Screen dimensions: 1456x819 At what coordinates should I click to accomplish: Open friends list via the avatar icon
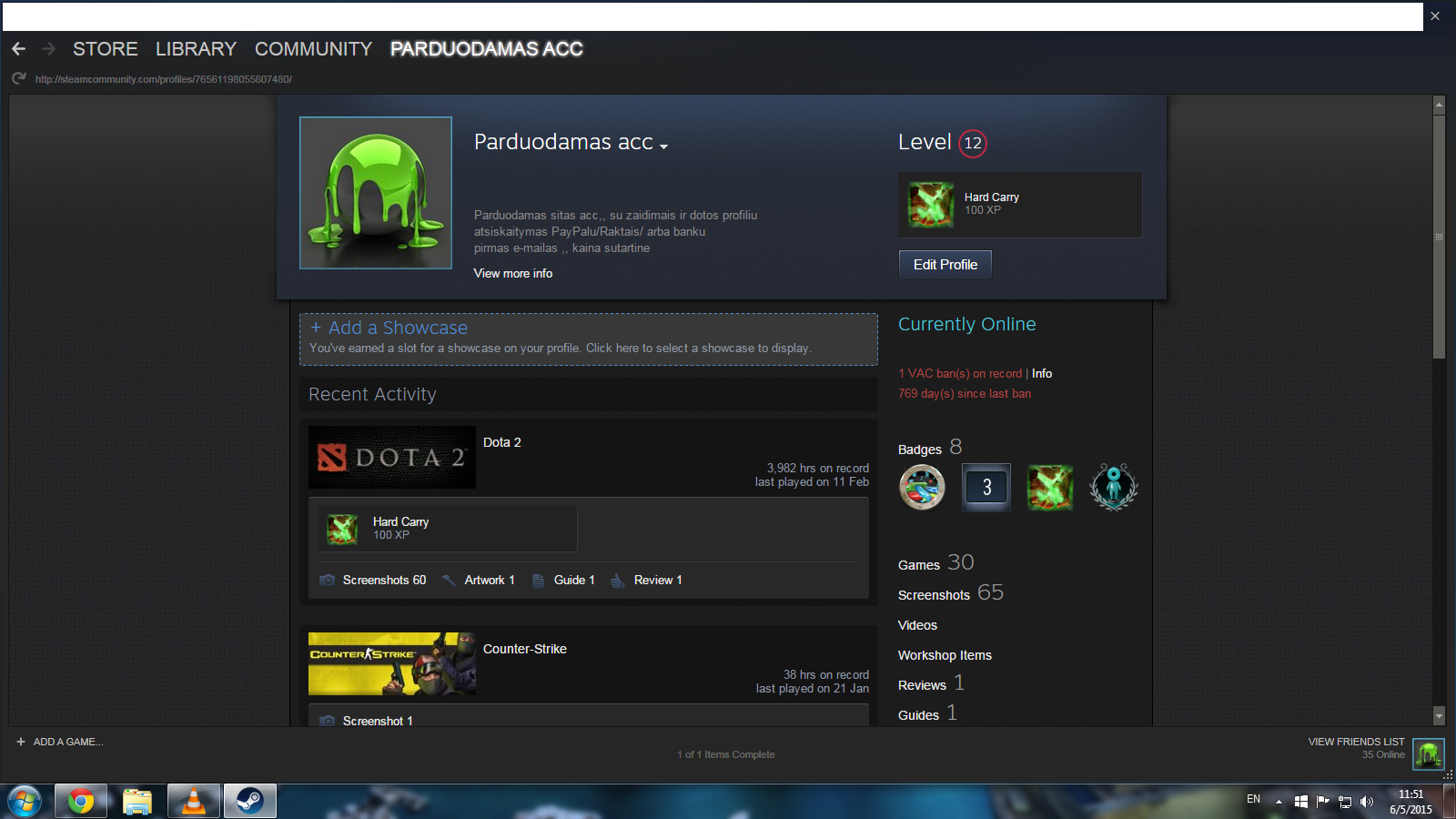click(1429, 753)
